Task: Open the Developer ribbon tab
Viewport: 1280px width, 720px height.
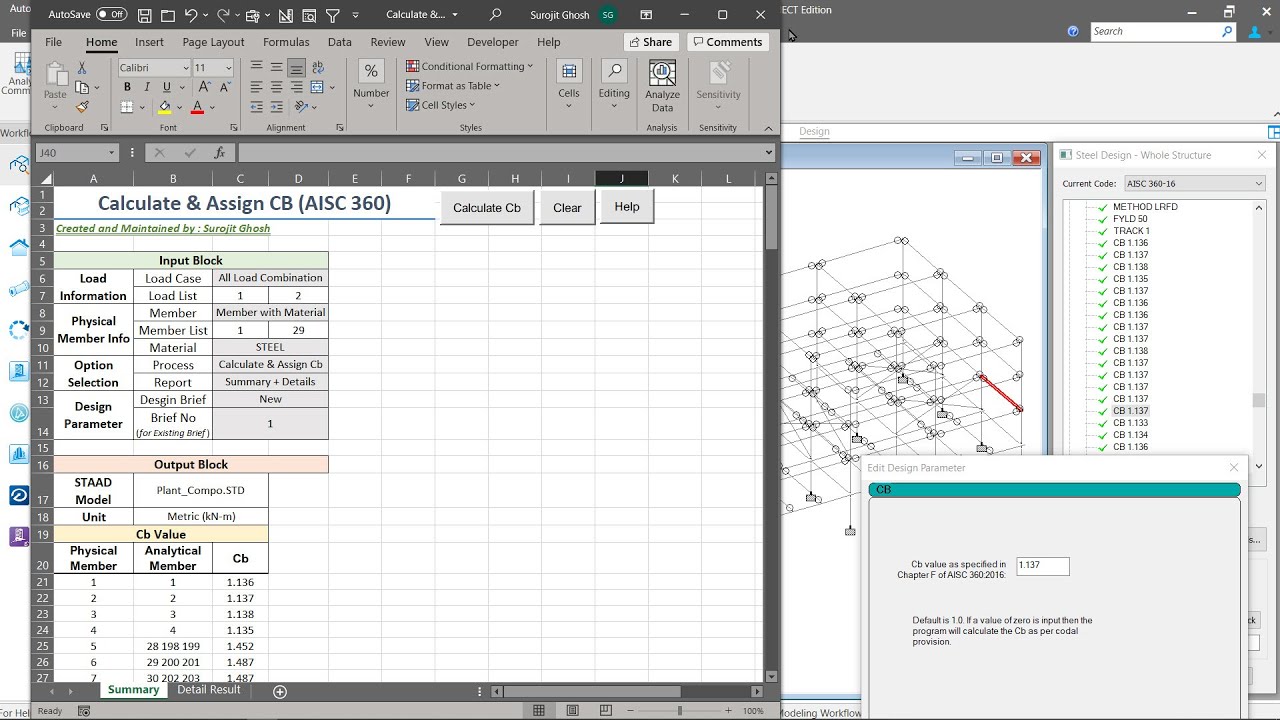Action: [x=492, y=42]
